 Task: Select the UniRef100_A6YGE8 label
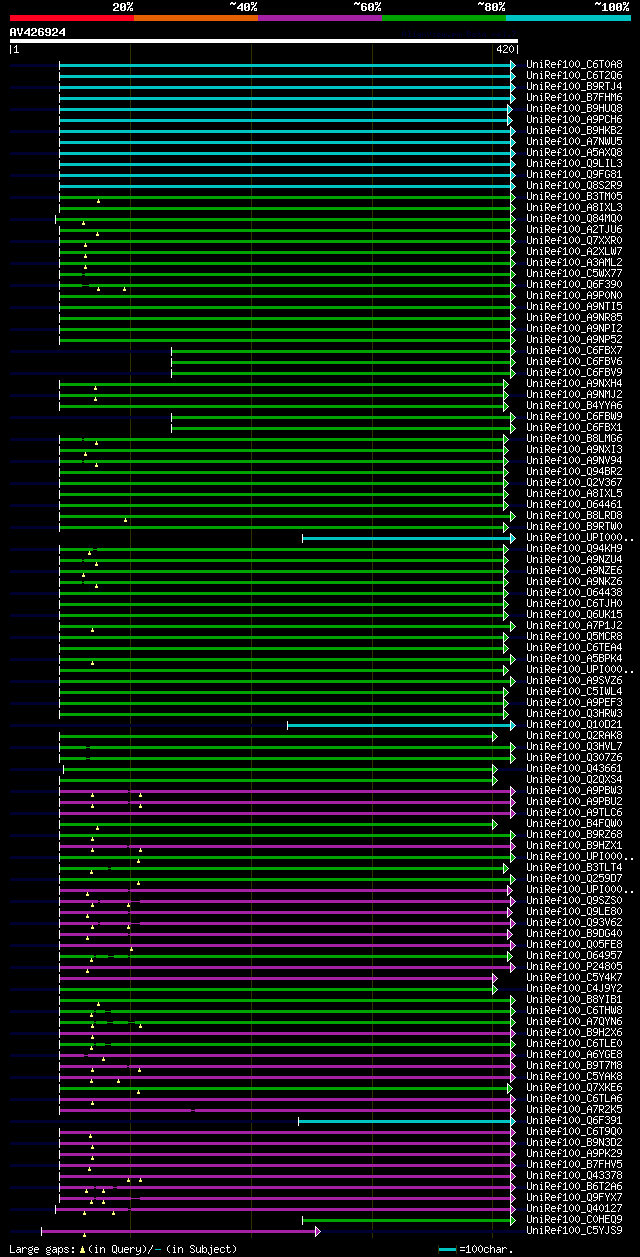point(574,1054)
